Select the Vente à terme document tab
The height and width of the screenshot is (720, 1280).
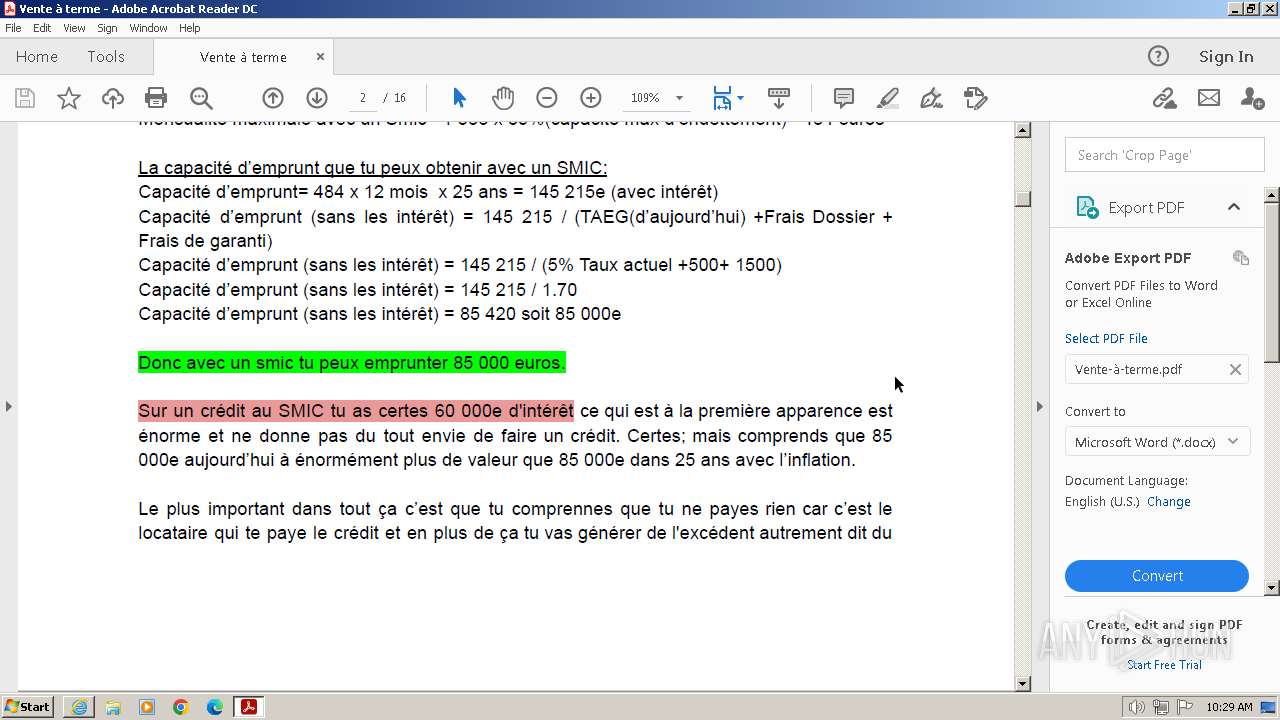(243, 57)
